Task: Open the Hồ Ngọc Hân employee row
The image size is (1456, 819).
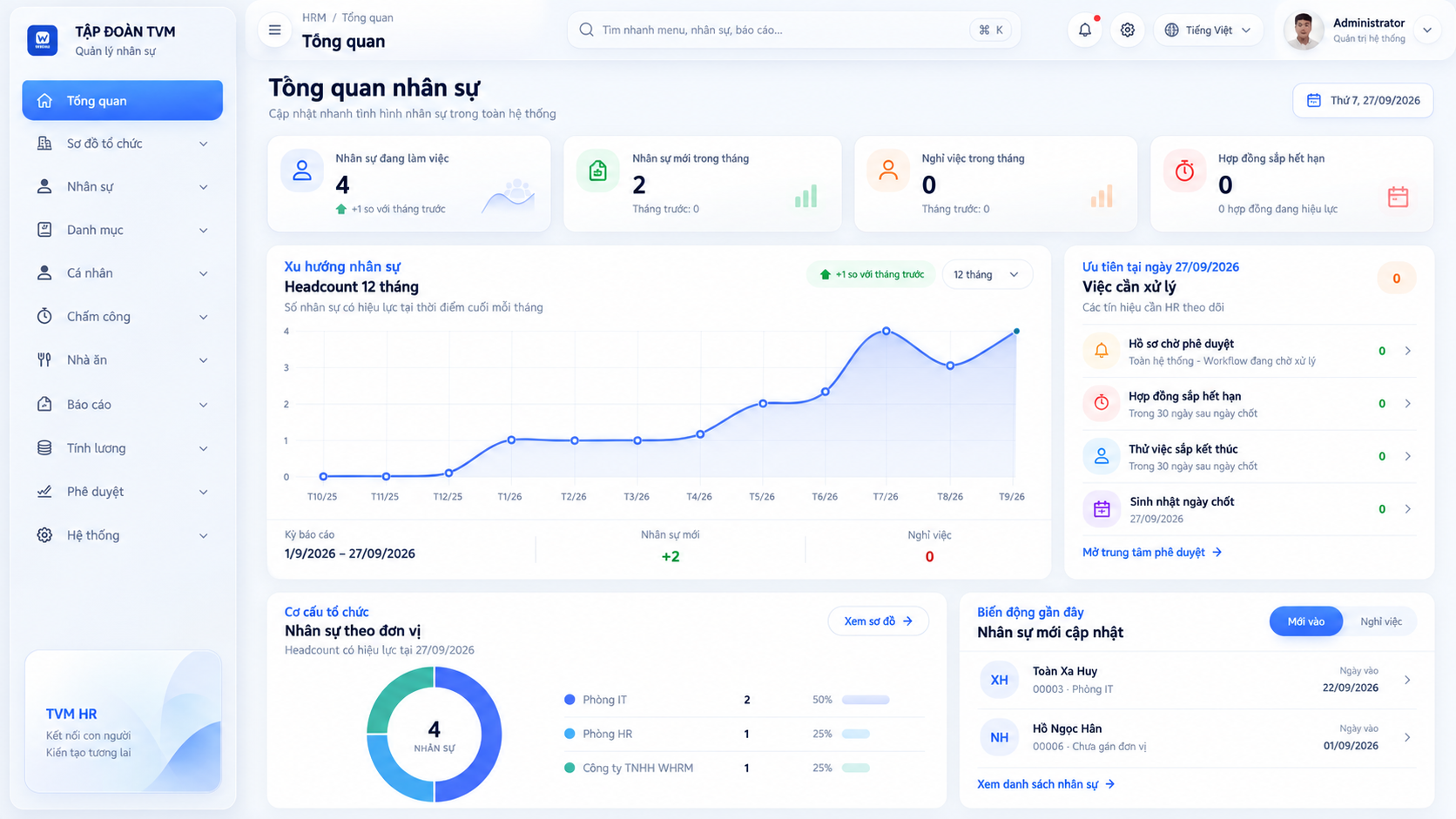Action: [x=1196, y=737]
